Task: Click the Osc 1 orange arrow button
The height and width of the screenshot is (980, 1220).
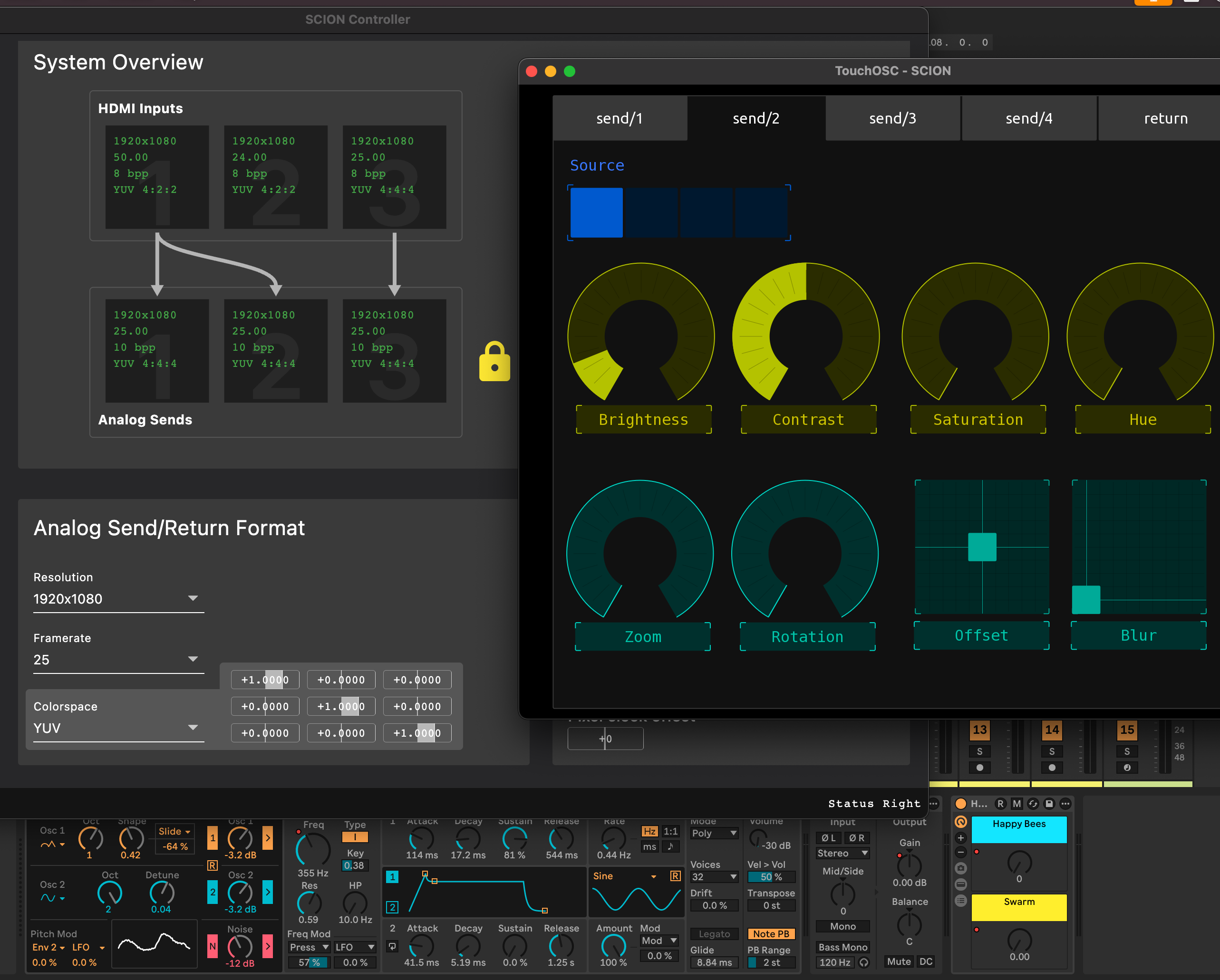Action: coord(268,837)
